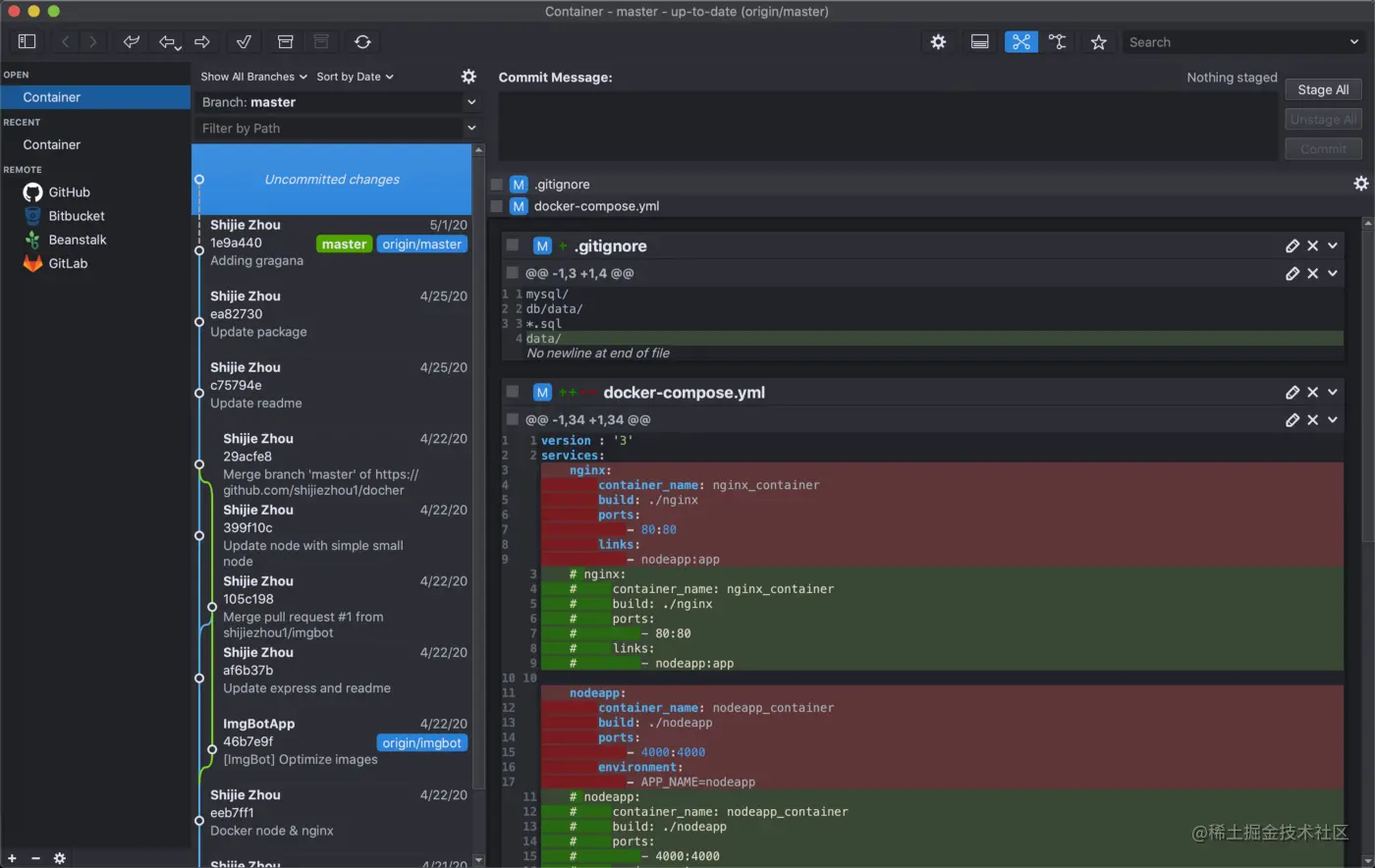The width and height of the screenshot is (1375, 868).
Task: Edit the @@ -1,34 +1,34 hunk via pencil icon
Action: pos(1292,419)
